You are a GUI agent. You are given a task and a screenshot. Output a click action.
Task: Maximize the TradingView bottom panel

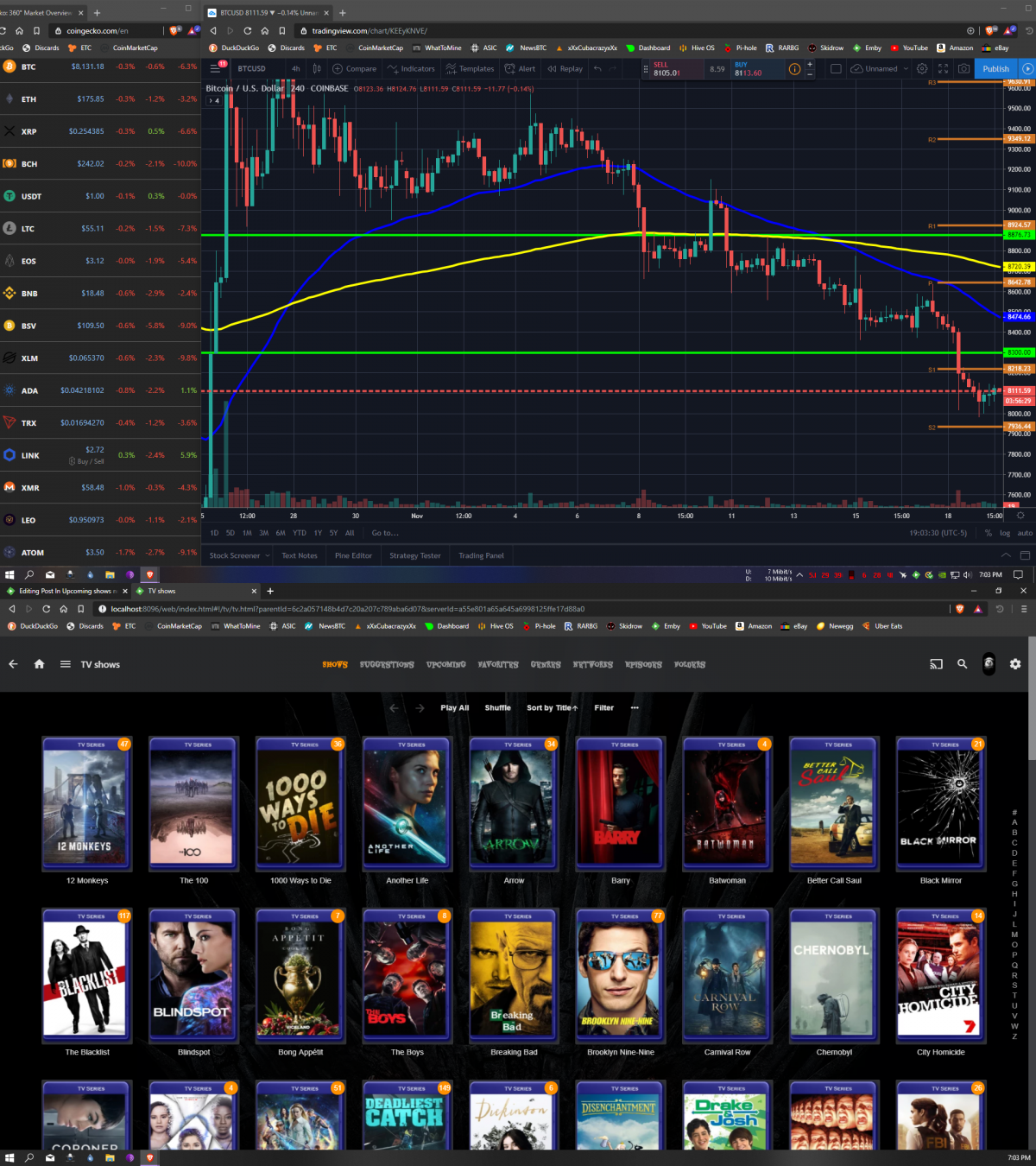(x=1025, y=555)
